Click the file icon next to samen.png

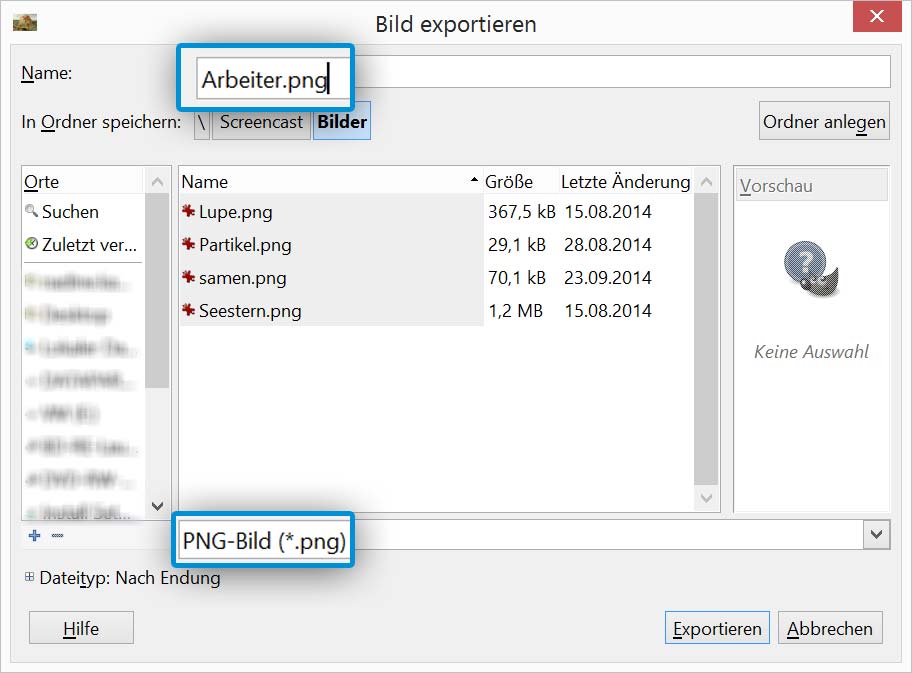click(x=188, y=277)
